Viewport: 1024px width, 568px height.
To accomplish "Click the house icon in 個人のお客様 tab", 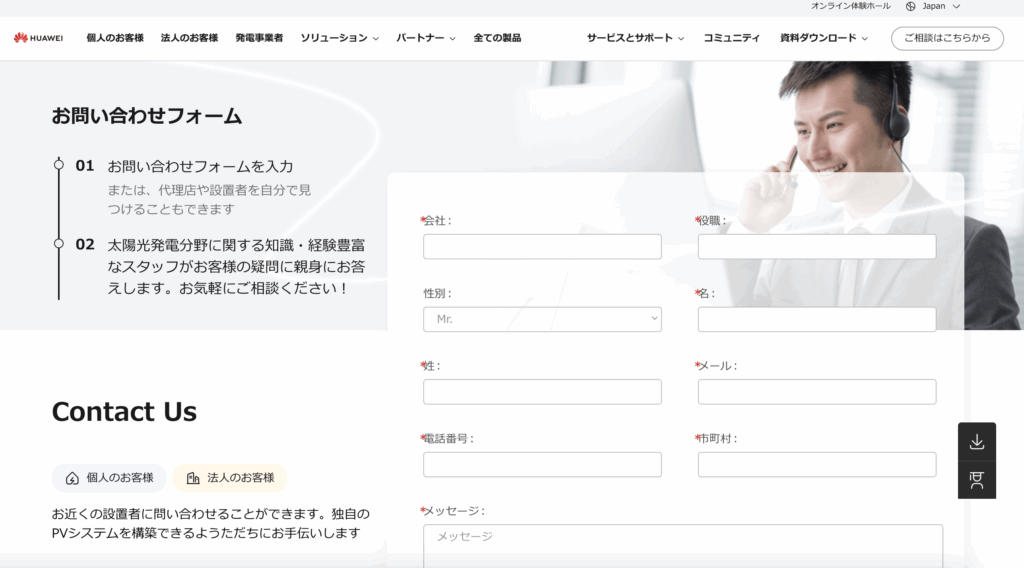I will (72, 479).
